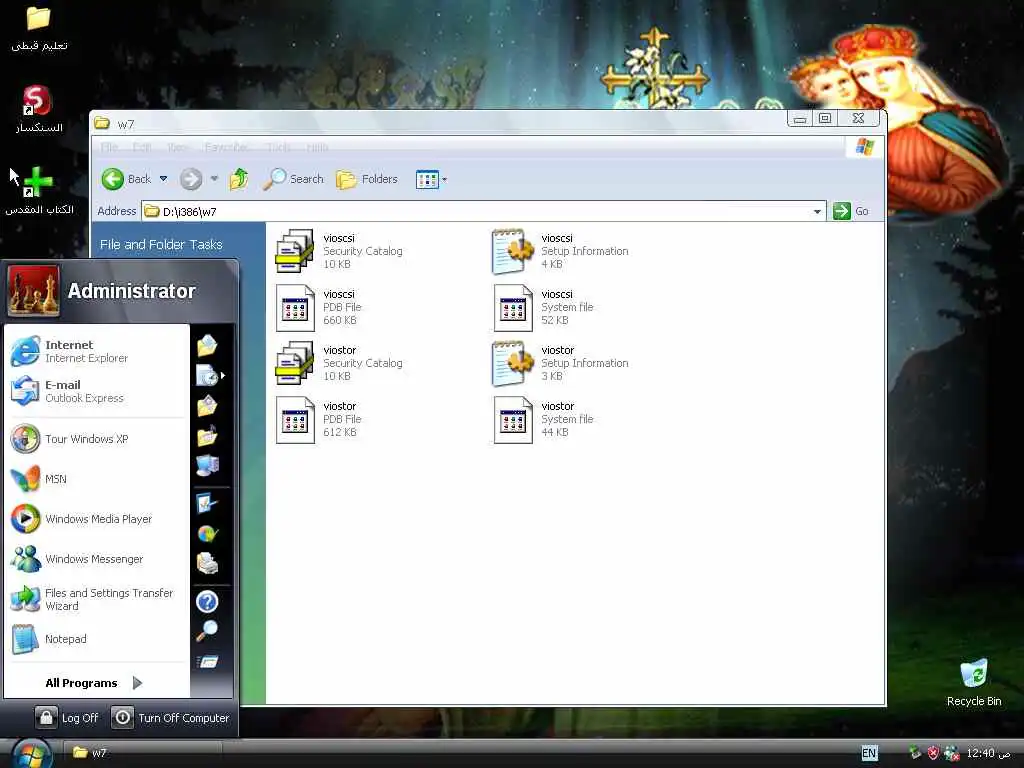Start Tour Windows XP
Viewport: 1024px width, 768px height.
pyautogui.click(x=97, y=439)
